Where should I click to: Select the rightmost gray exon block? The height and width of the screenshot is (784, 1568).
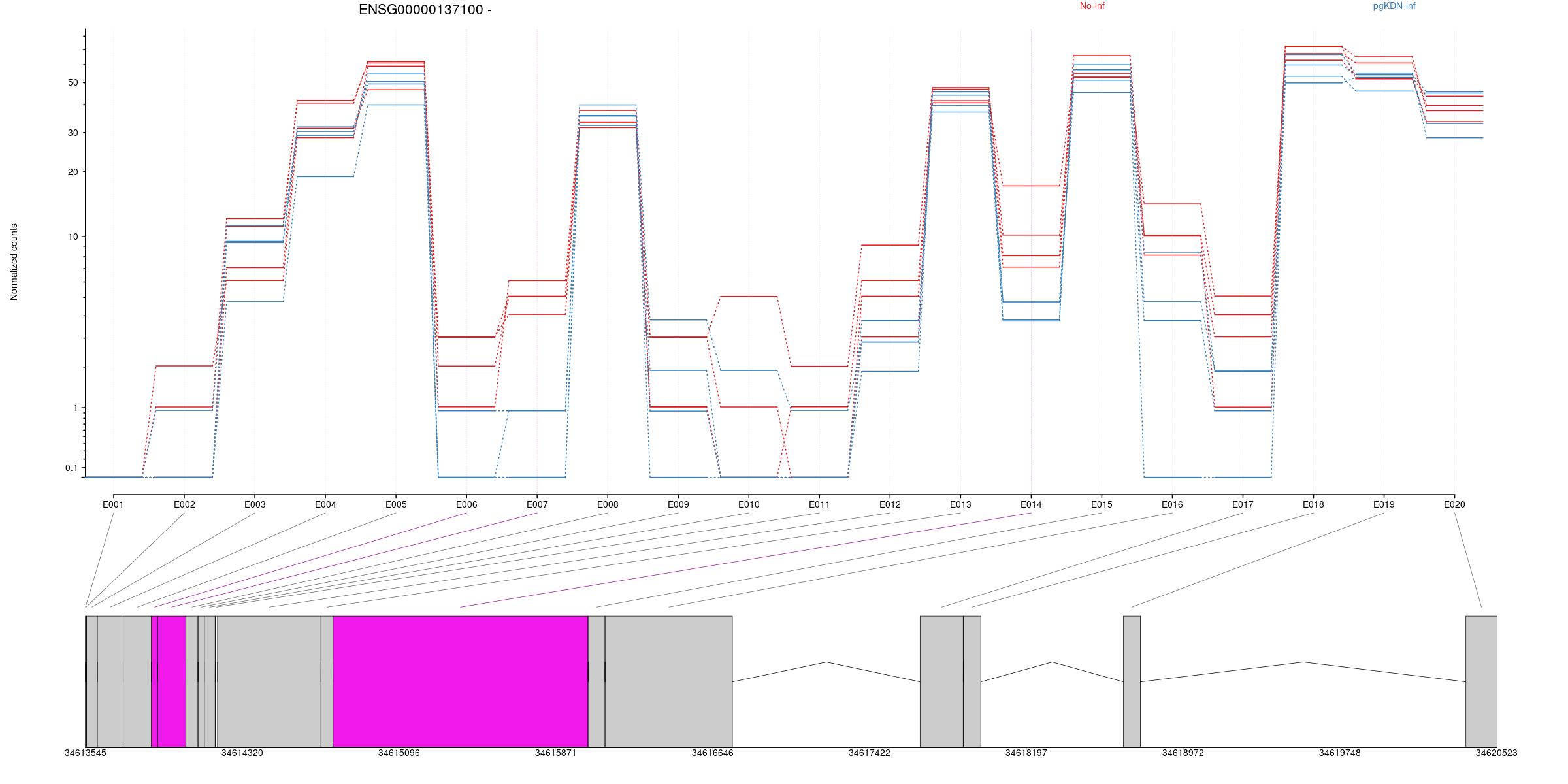(1481, 681)
